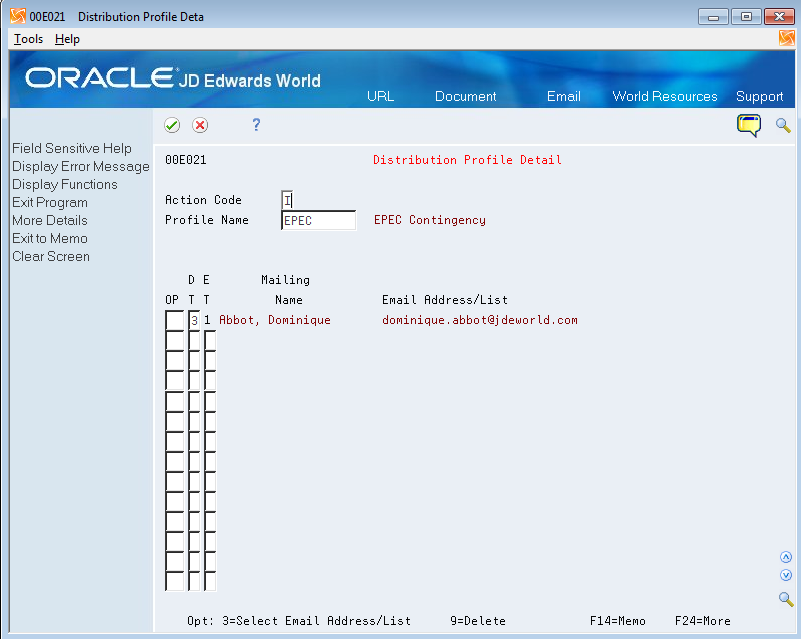The height and width of the screenshot is (639, 801).
Task: Choose Display Error Message
Action: coord(81,167)
